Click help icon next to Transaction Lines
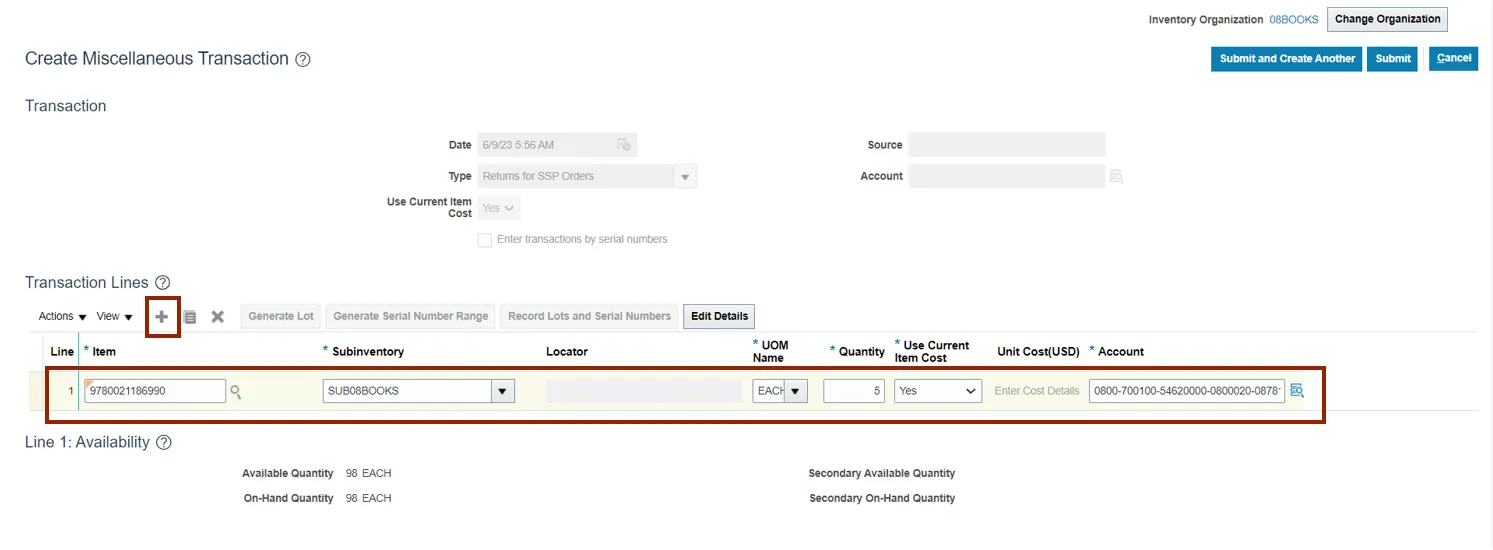This screenshot has width=1493, height=550. point(163,283)
